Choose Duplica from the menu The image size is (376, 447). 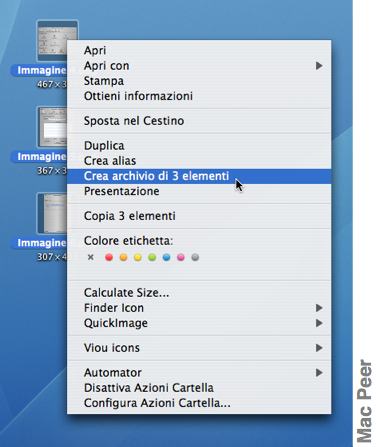[x=199, y=146]
